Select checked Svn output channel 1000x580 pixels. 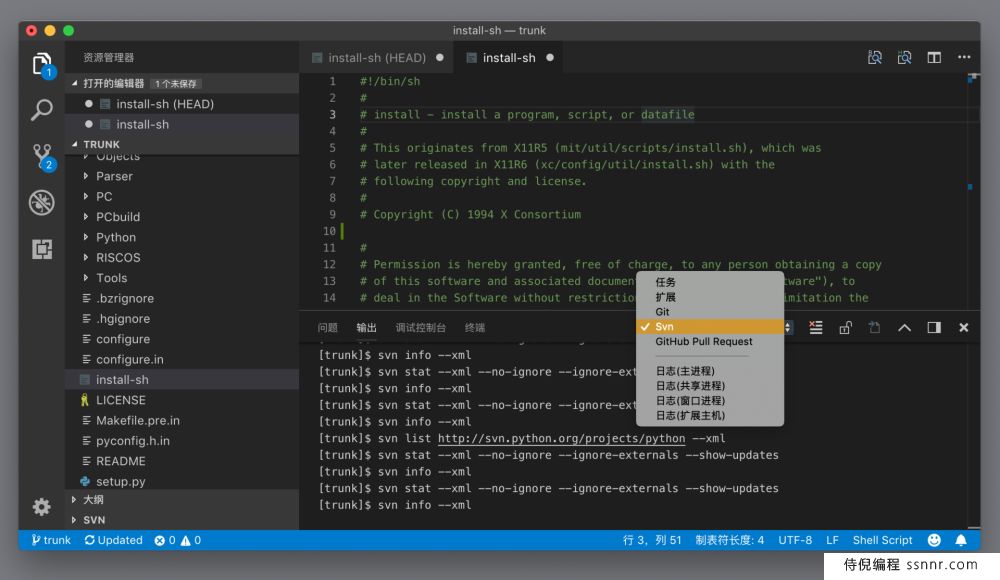click(x=710, y=327)
